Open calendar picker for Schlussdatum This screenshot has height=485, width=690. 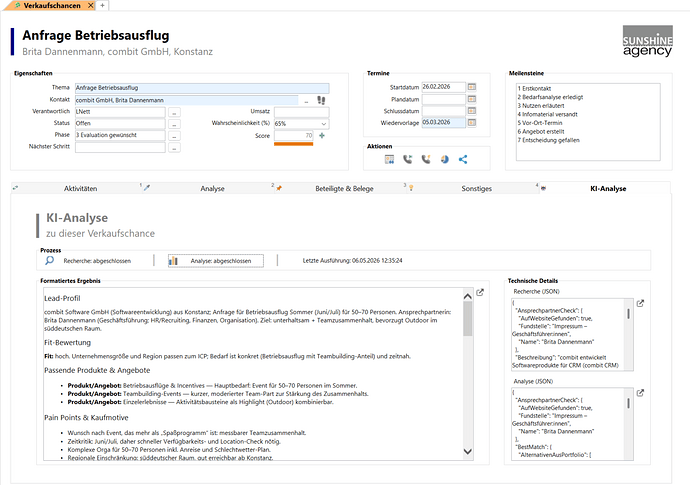point(472,111)
